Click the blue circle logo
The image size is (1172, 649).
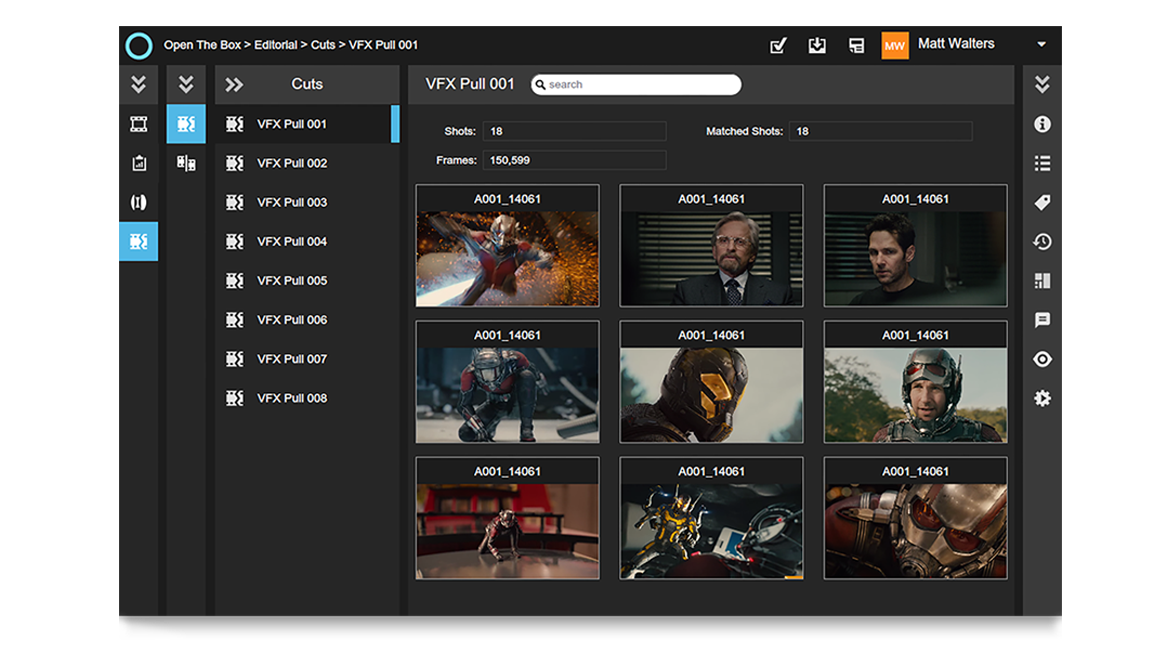[x=139, y=46]
